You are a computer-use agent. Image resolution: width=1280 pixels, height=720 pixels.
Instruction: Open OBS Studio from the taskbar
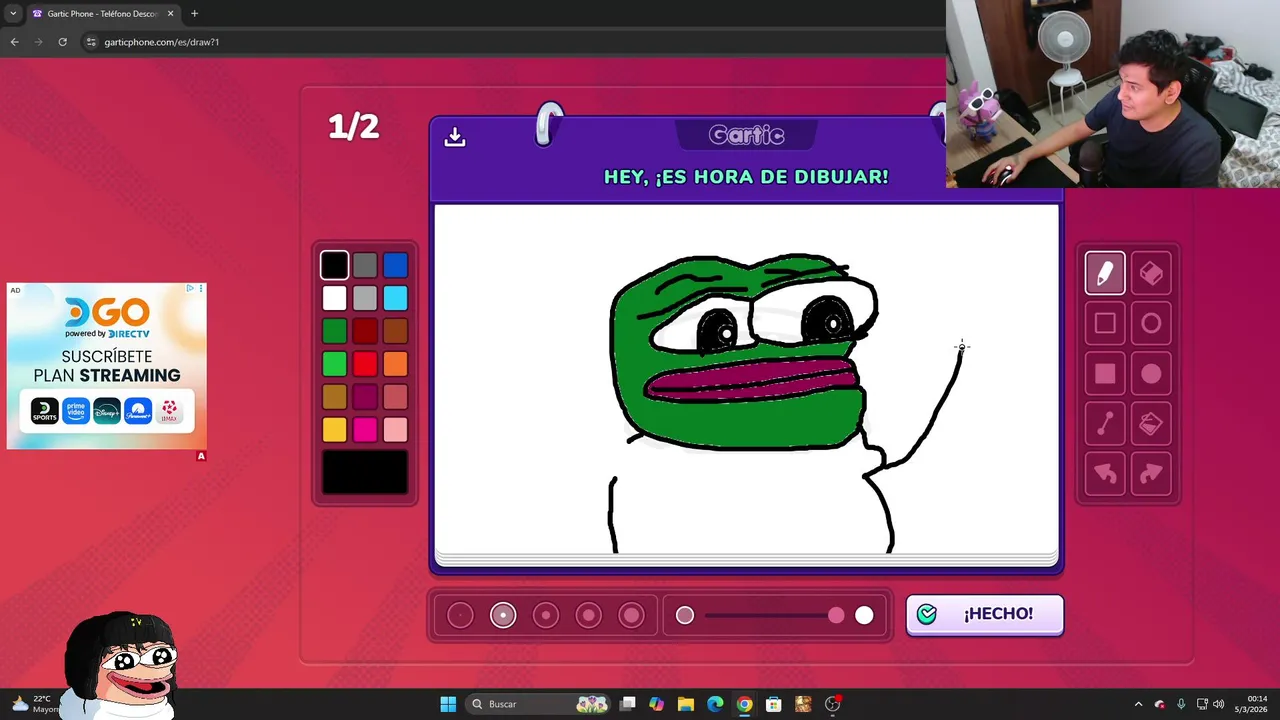coord(832,704)
